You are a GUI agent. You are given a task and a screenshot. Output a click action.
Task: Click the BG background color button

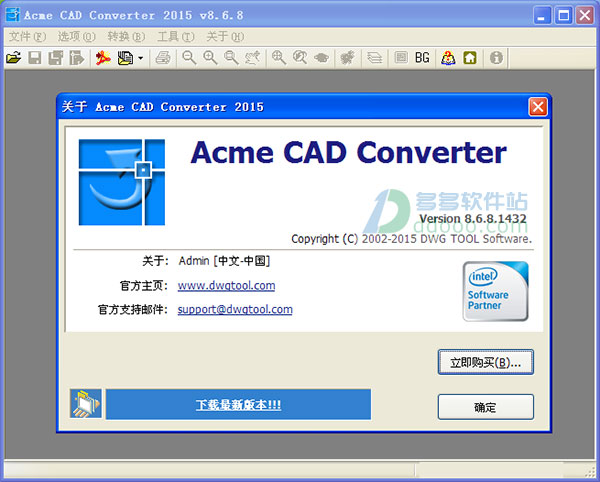(x=422, y=58)
